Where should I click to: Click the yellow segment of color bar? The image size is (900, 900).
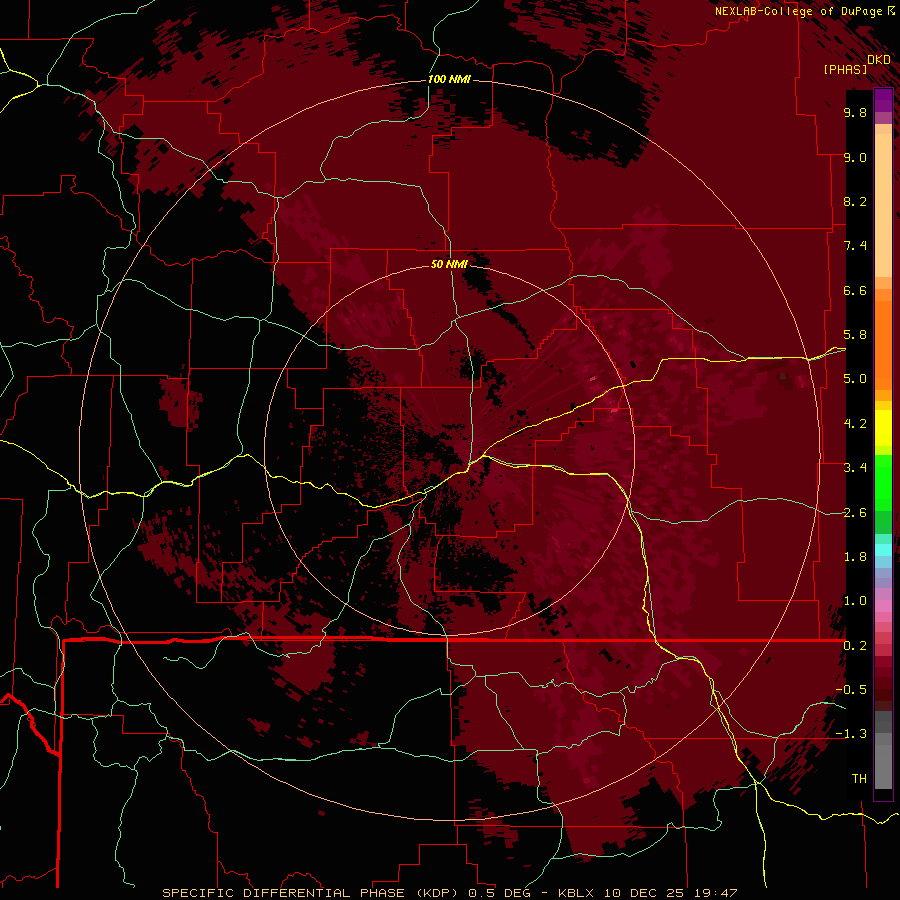[x=883, y=428]
